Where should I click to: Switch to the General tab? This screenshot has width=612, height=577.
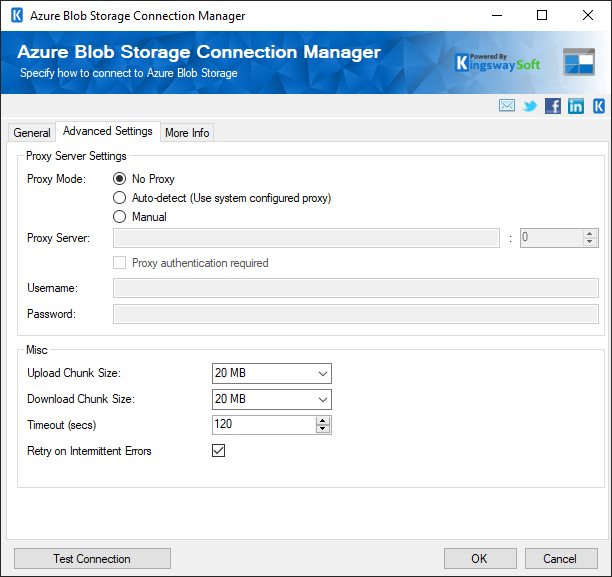click(32, 133)
